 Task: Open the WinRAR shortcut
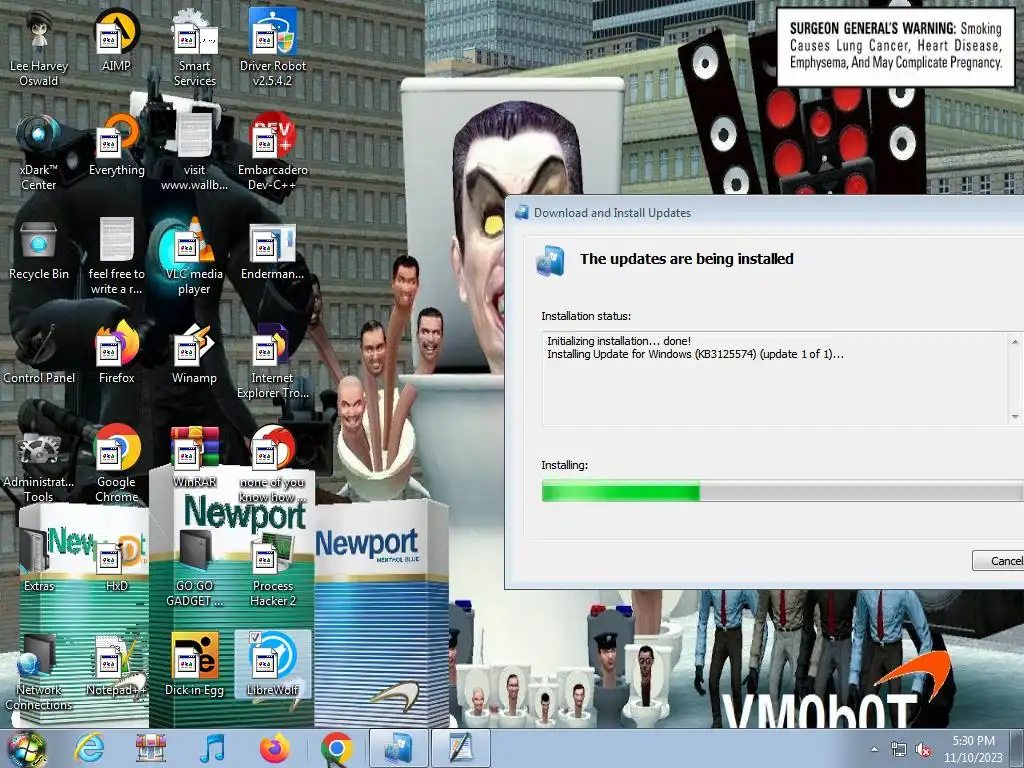pos(194,457)
